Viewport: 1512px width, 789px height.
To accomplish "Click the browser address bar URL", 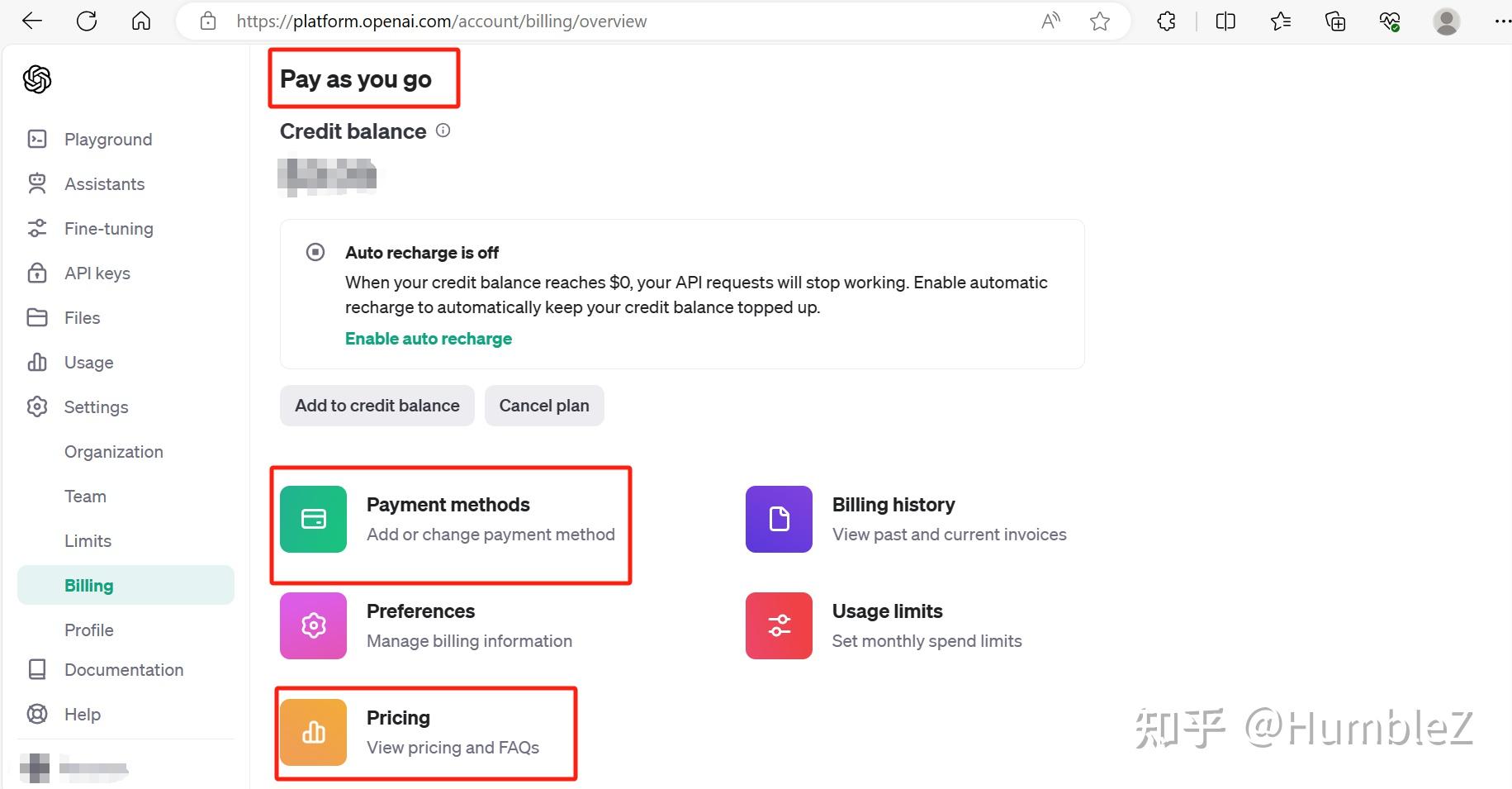I will (442, 21).
